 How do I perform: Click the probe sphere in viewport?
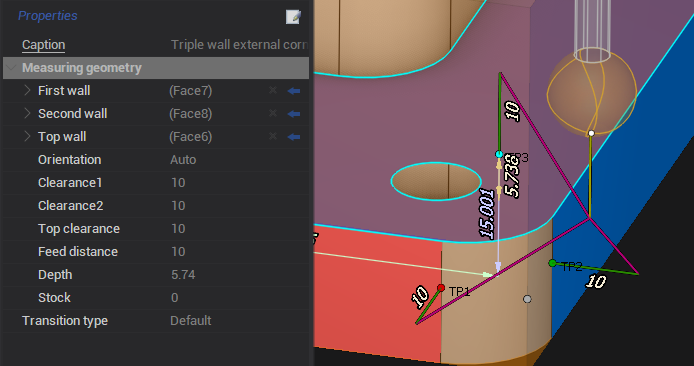pos(592,93)
